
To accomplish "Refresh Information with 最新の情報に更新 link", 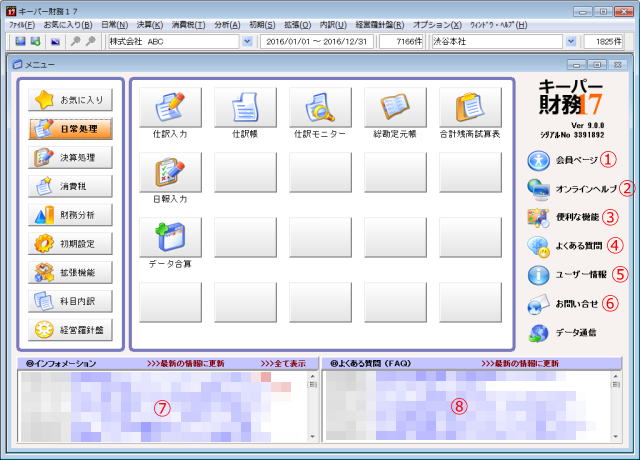I will pyautogui.click(x=186, y=364).
